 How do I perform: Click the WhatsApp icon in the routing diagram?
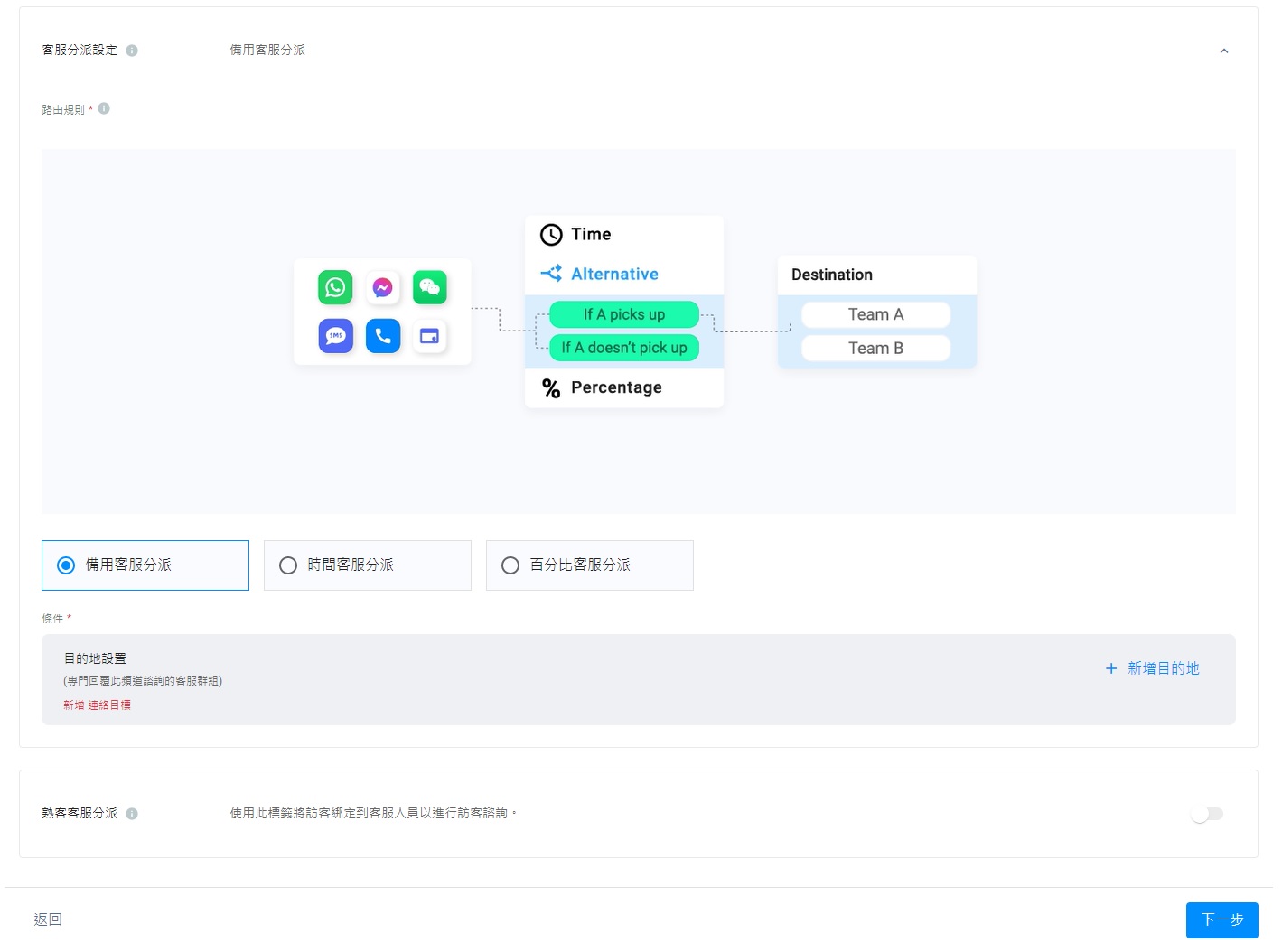335,287
